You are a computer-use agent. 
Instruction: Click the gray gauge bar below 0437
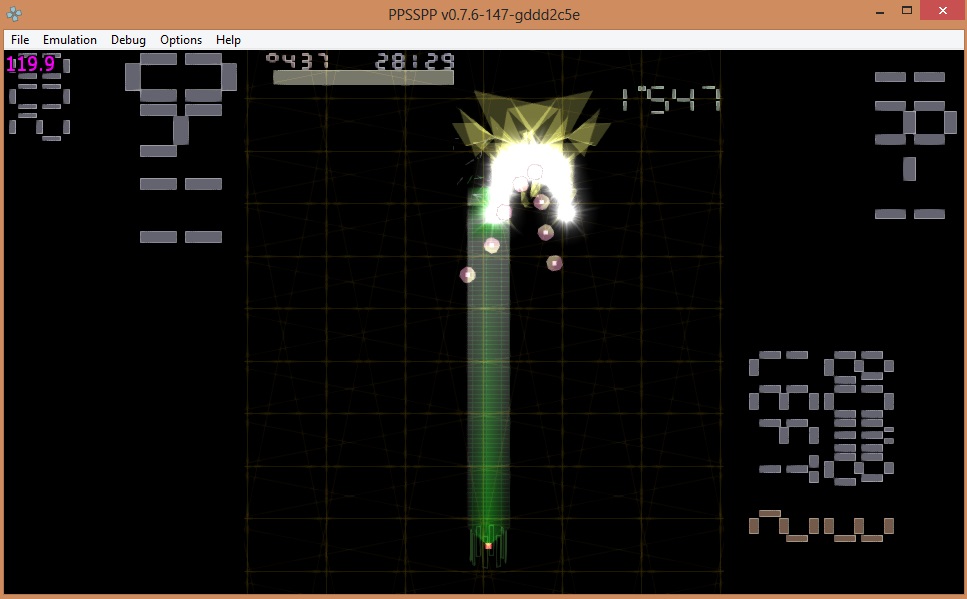click(362, 78)
